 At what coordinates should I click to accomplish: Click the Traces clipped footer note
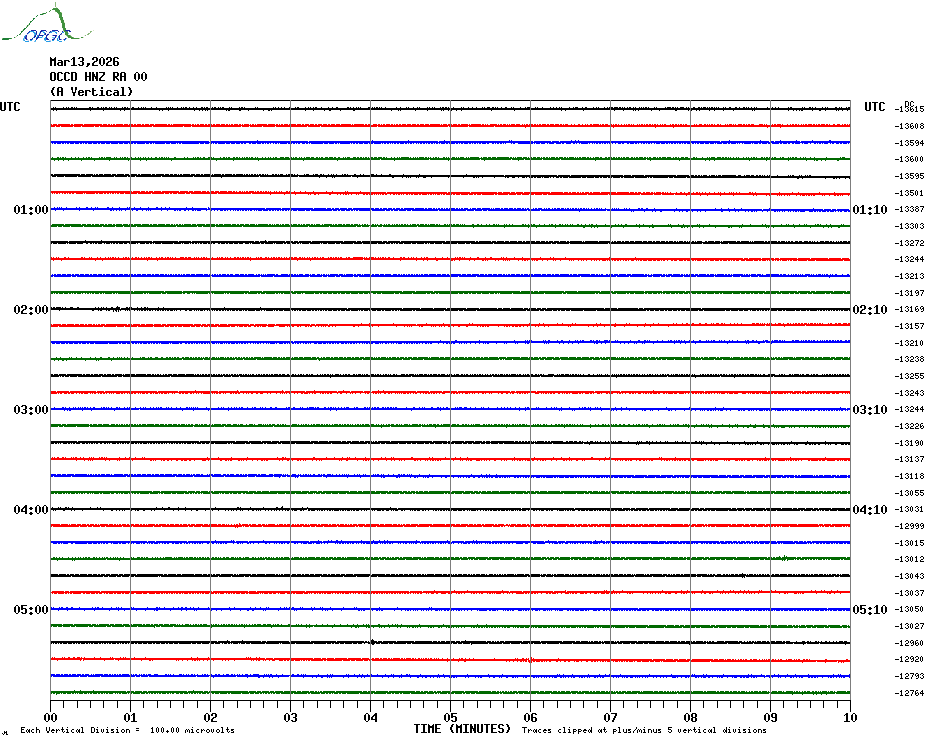pyautogui.click(x=644, y=730)
